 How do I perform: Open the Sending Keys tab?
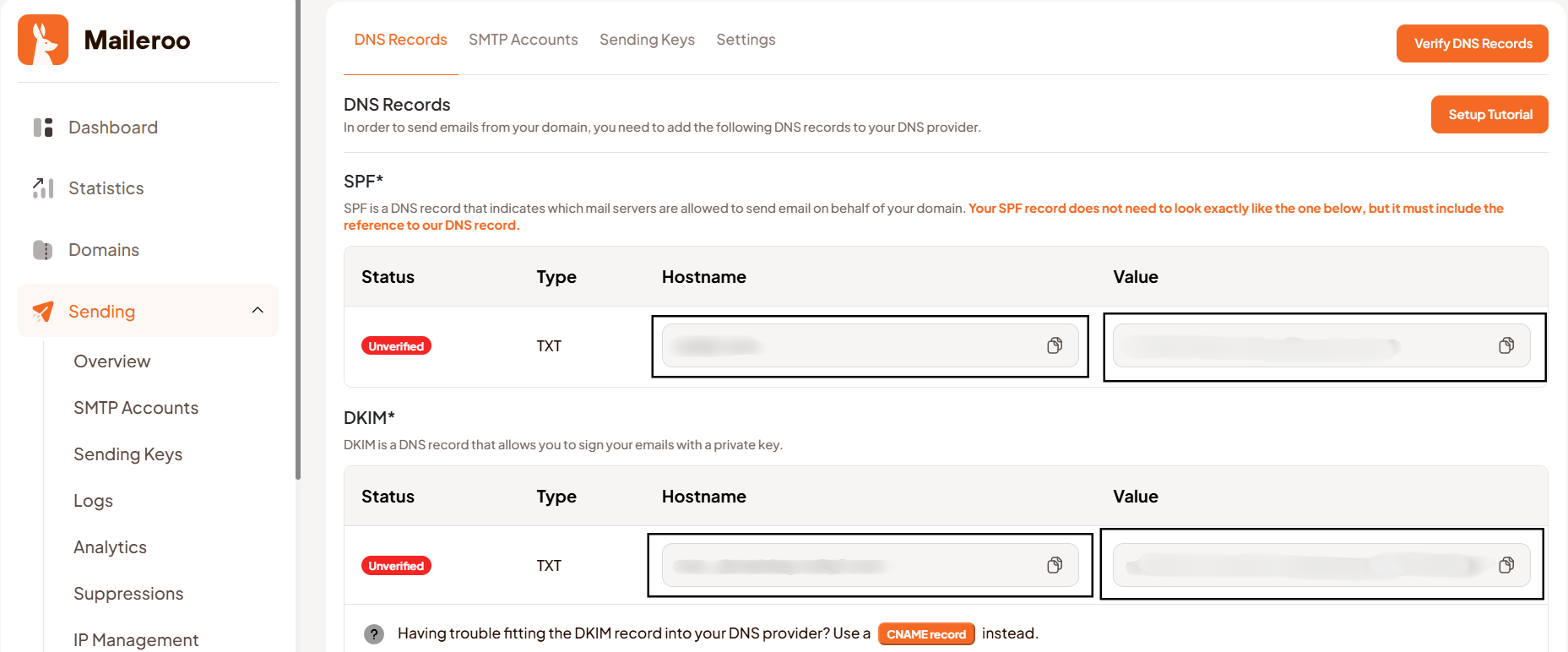tap(647, 40)
